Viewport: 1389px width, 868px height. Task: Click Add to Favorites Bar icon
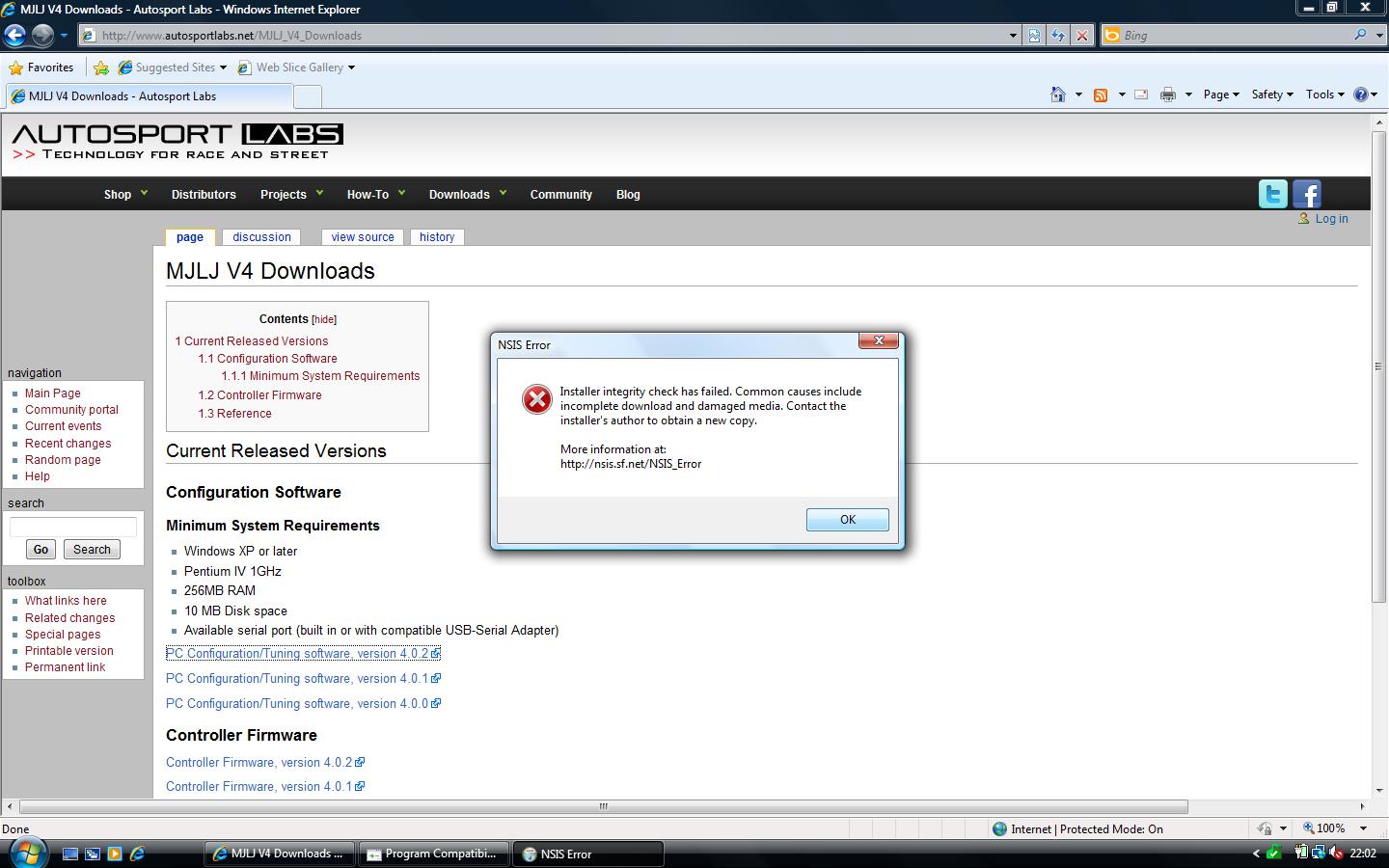coord(100,68)
